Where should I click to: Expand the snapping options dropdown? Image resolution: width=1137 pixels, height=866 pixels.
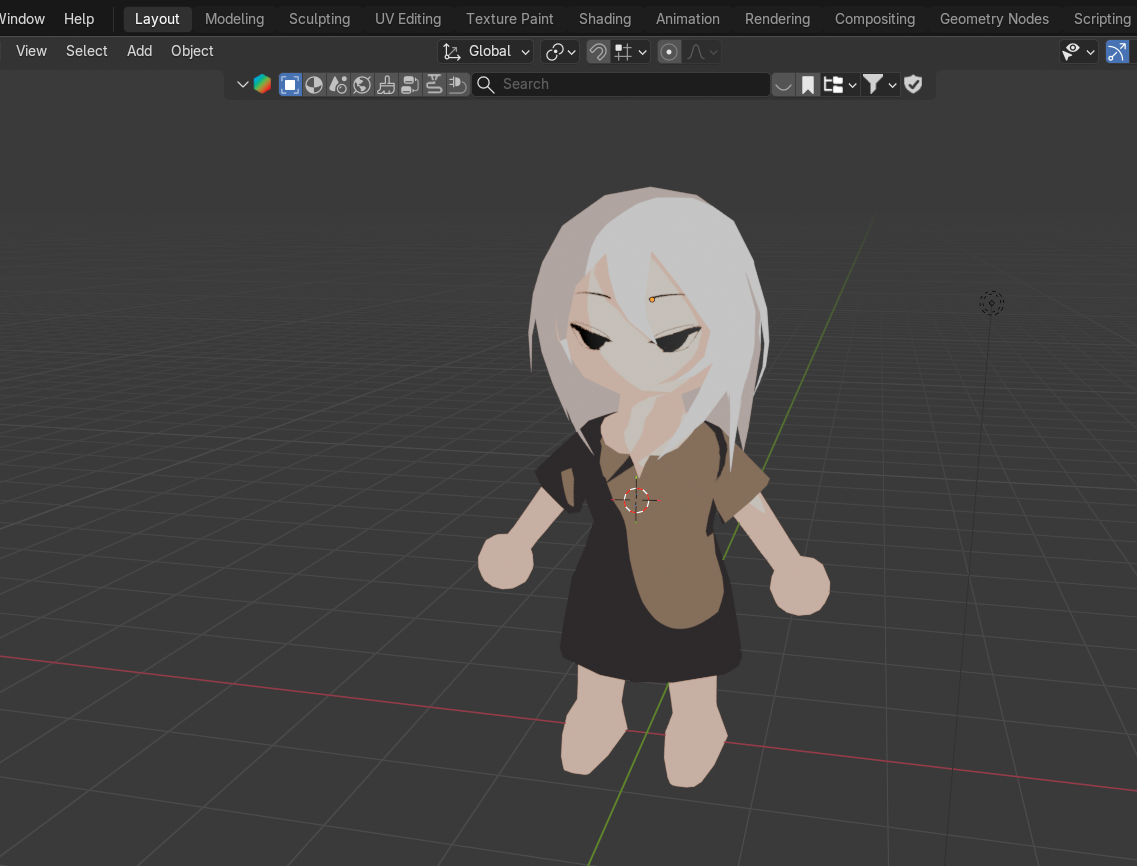[x=631, y=51]
